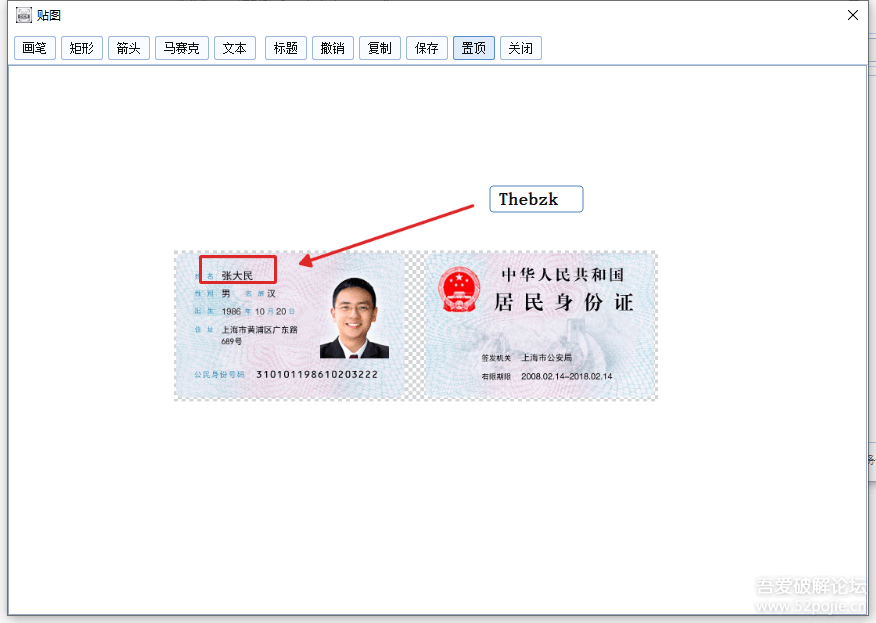Close the 贴图 window with X

853,15
